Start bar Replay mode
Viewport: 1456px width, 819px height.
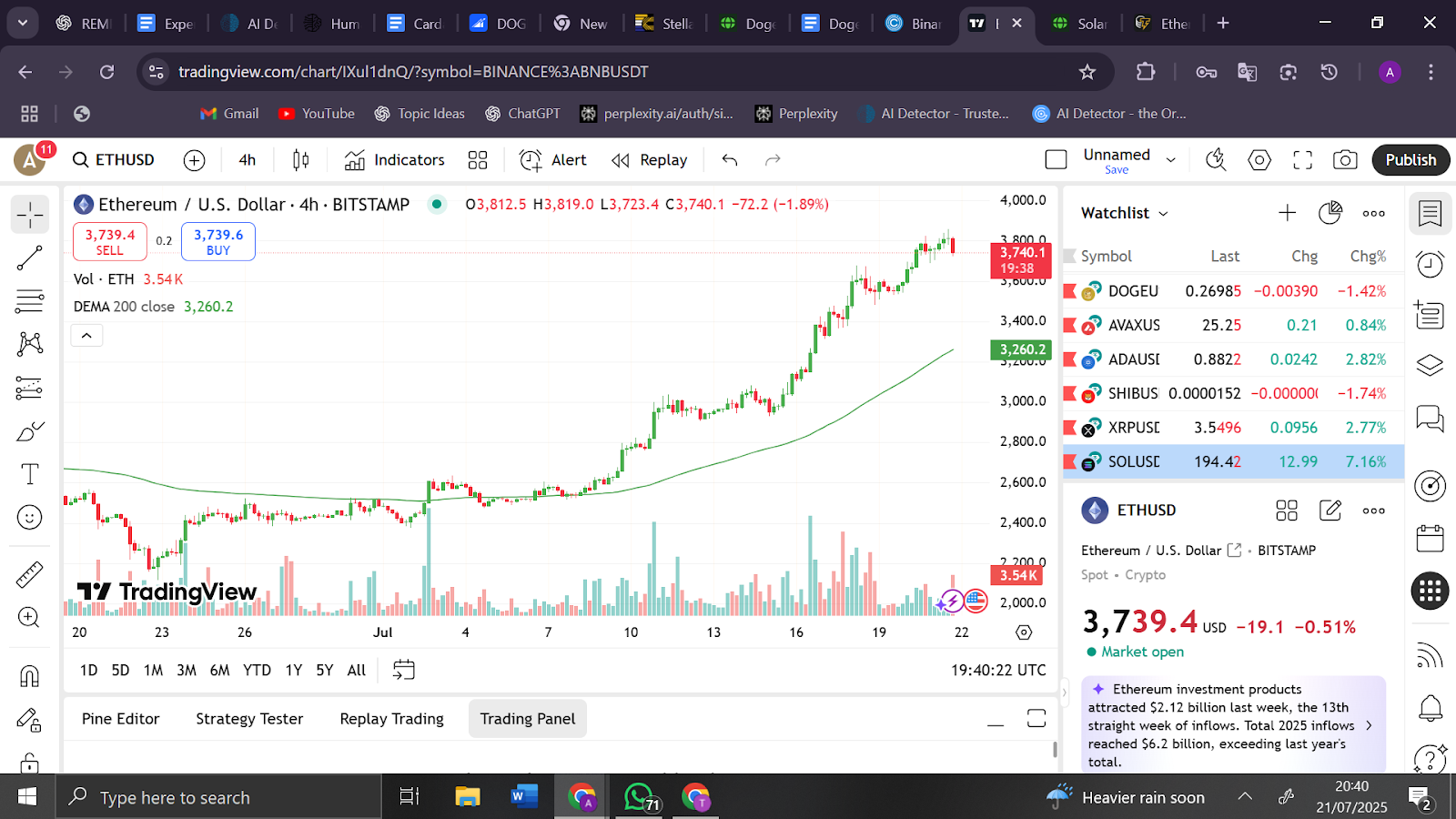[x=650, y=160]
